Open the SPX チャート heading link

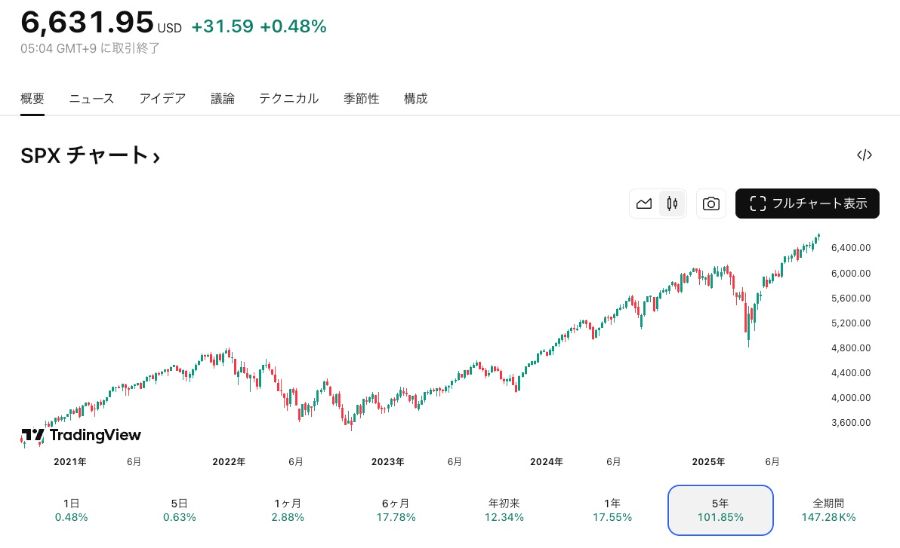click(90, 156)
